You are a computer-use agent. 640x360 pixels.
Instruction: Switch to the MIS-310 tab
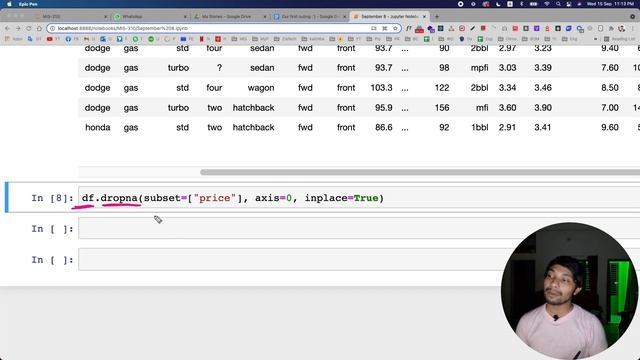(69, 17)
